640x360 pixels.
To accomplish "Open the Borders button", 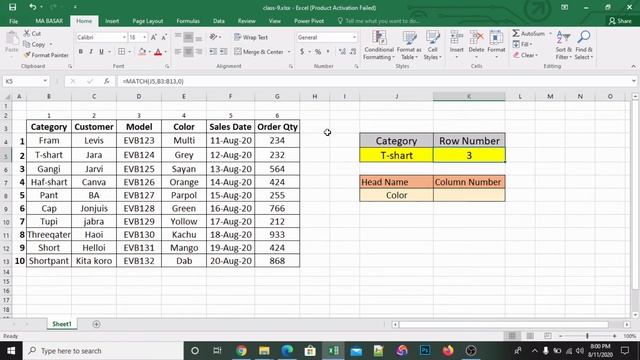I will [x=122, y=52].
